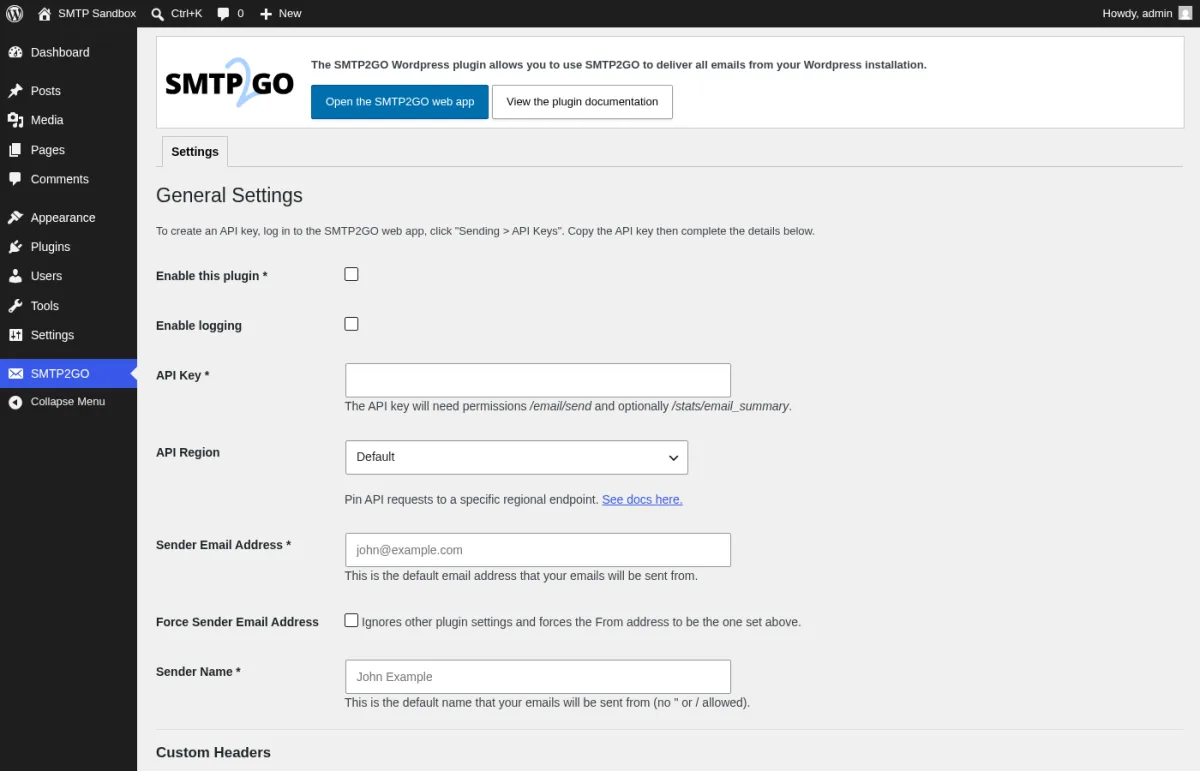This screenshot has width=1200, height=771.
Task: Click the home icon beside SMTP Sandbox
Action: (x=44, y=13)
